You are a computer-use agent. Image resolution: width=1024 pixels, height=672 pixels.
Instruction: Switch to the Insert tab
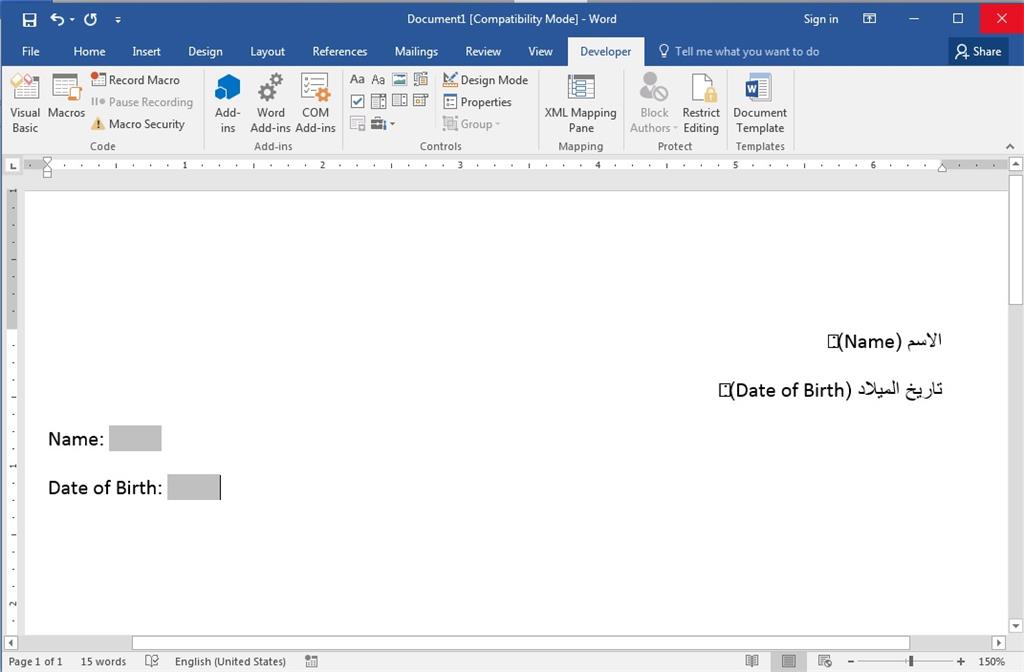[x=146, y=51]
